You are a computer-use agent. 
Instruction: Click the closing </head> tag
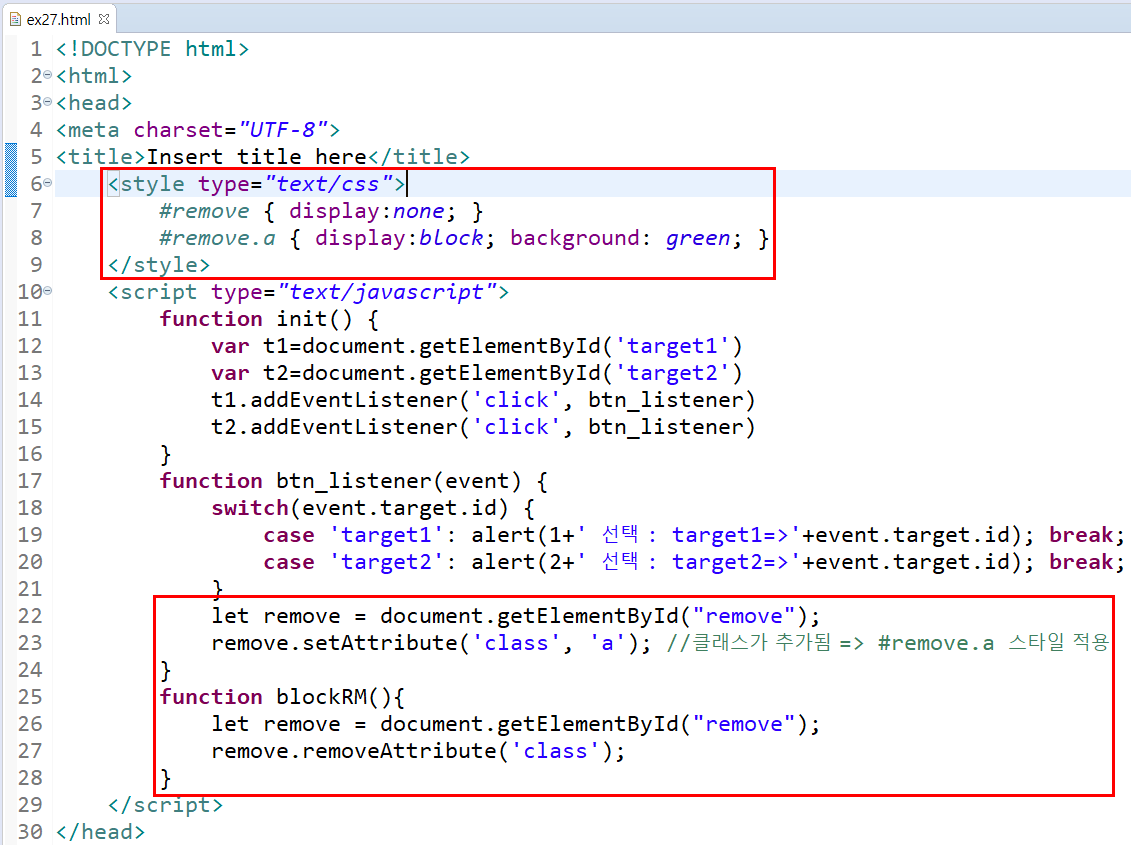[x=100, y=832]
